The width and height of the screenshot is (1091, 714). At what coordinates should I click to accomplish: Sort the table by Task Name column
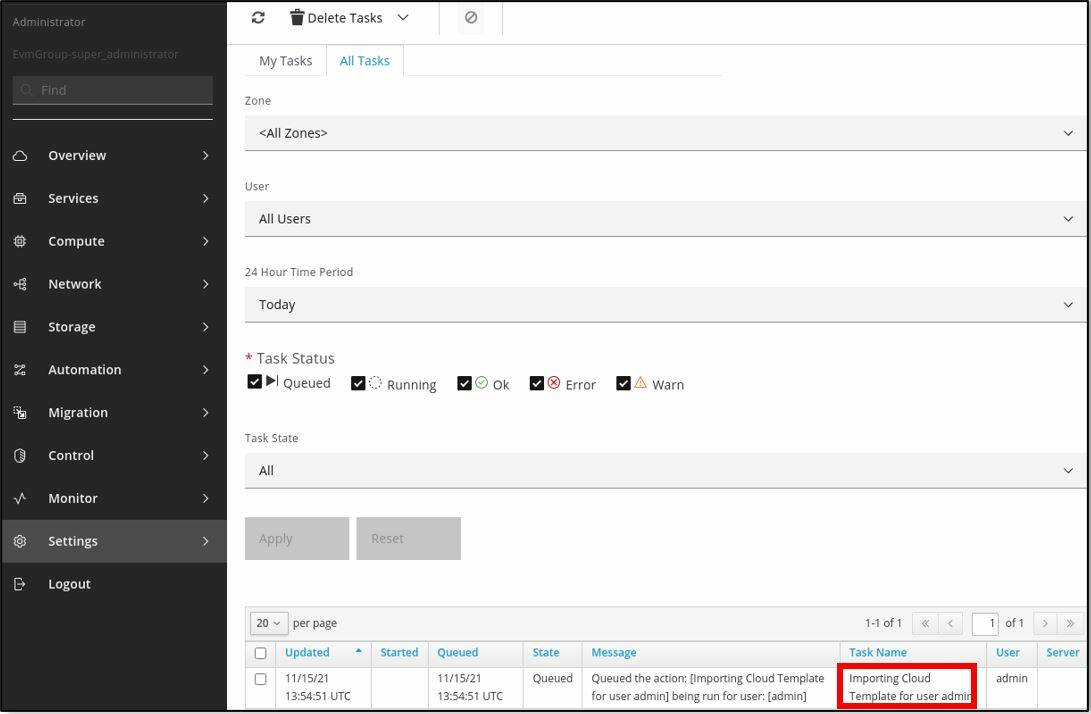tap(877, 653)
